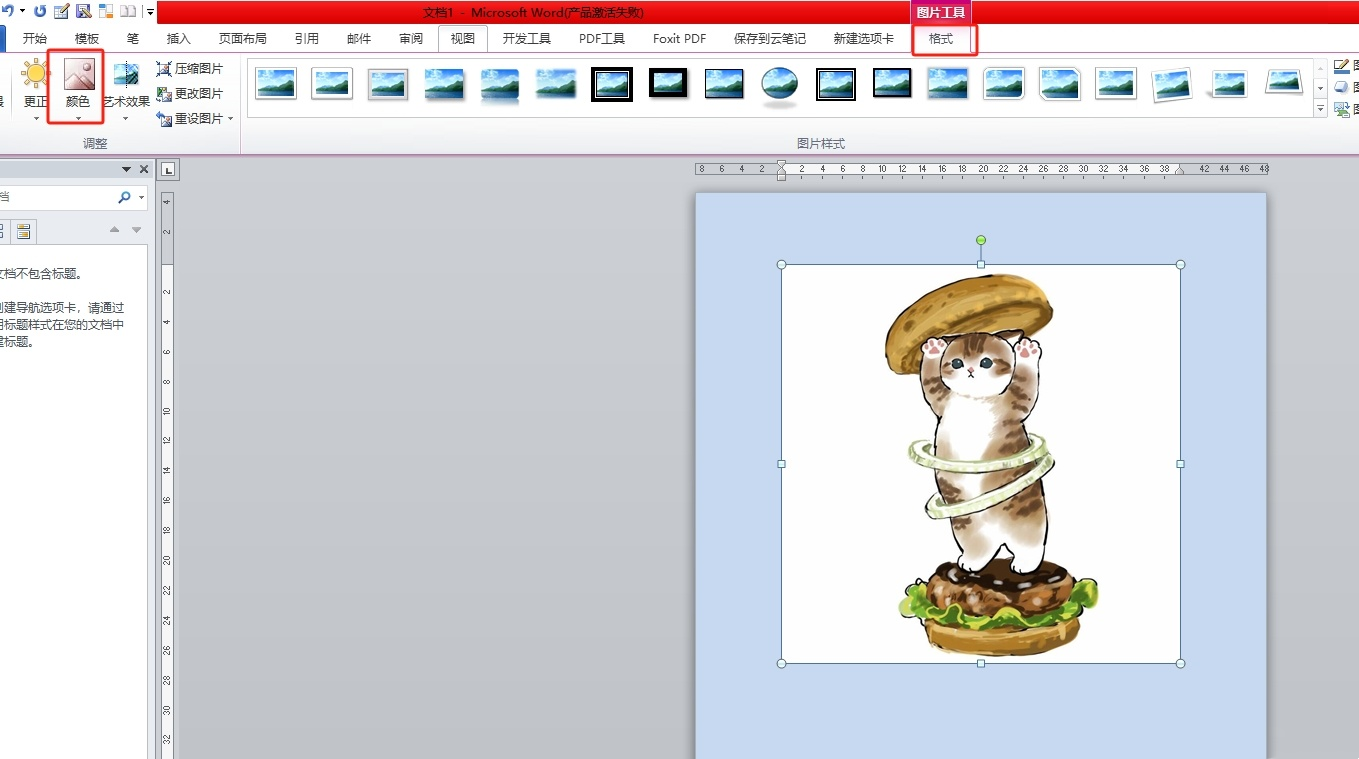This screenshot has height=759, width=1359.
Task: Apply the Rounded Diagonal Corner White style
Action: pyautogui.click(x=1004, y=84)
